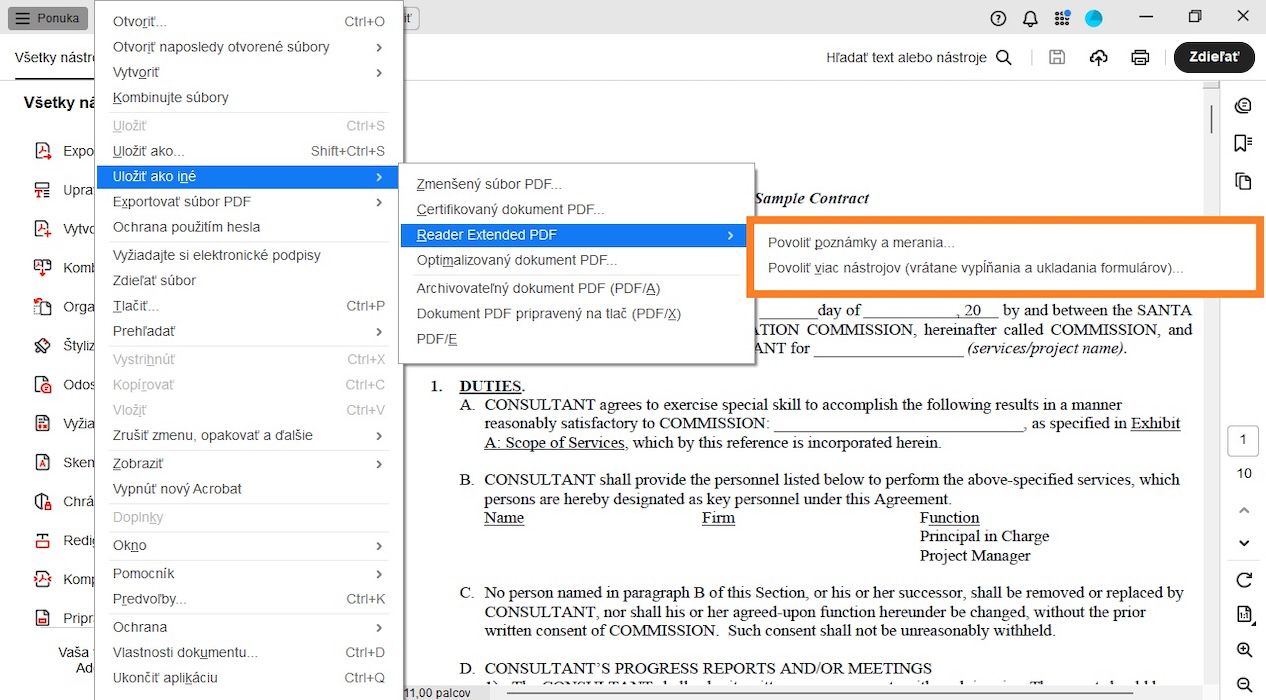Viewport: 1266px width, 700px height.
Task: Open the bookmarks panel icon
Action: [x=1243, y=143]
